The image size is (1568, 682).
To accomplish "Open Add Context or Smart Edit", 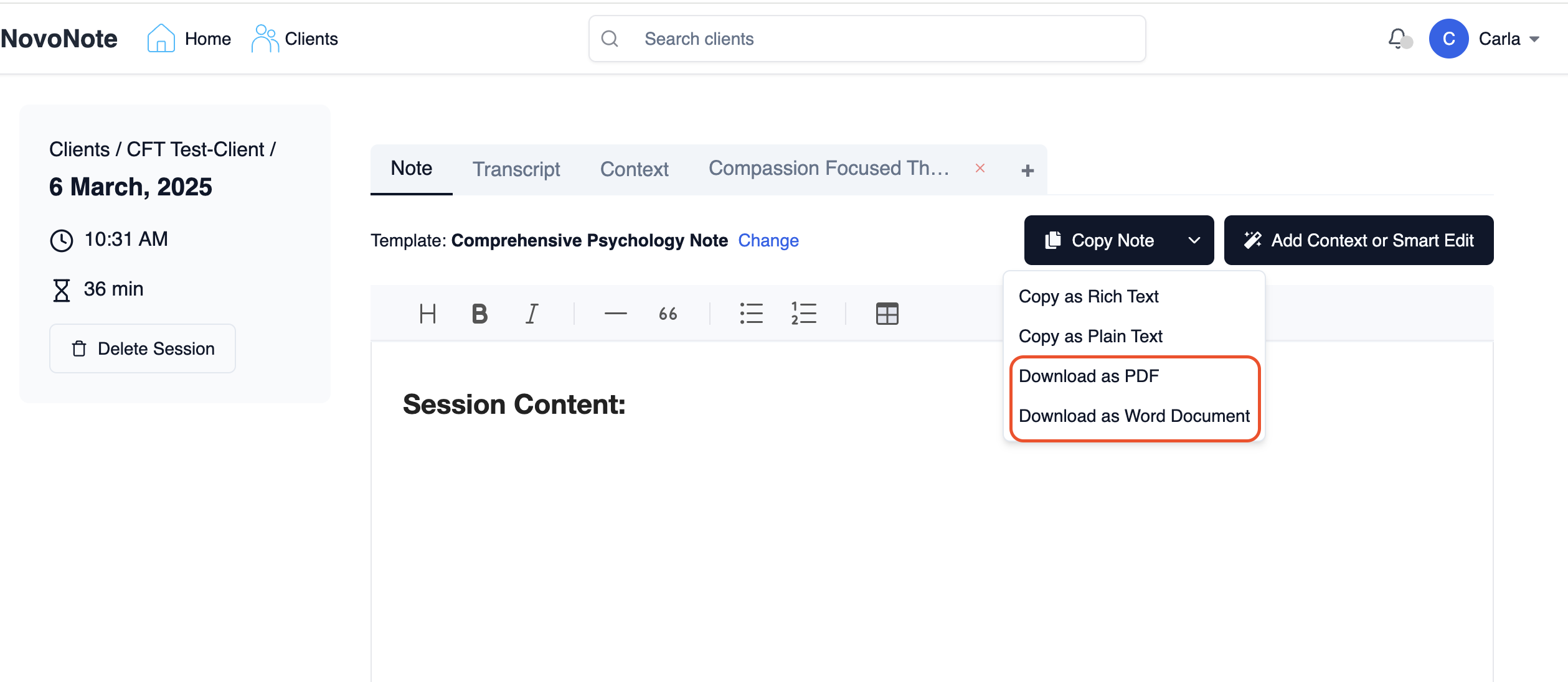I will 1358,240.
